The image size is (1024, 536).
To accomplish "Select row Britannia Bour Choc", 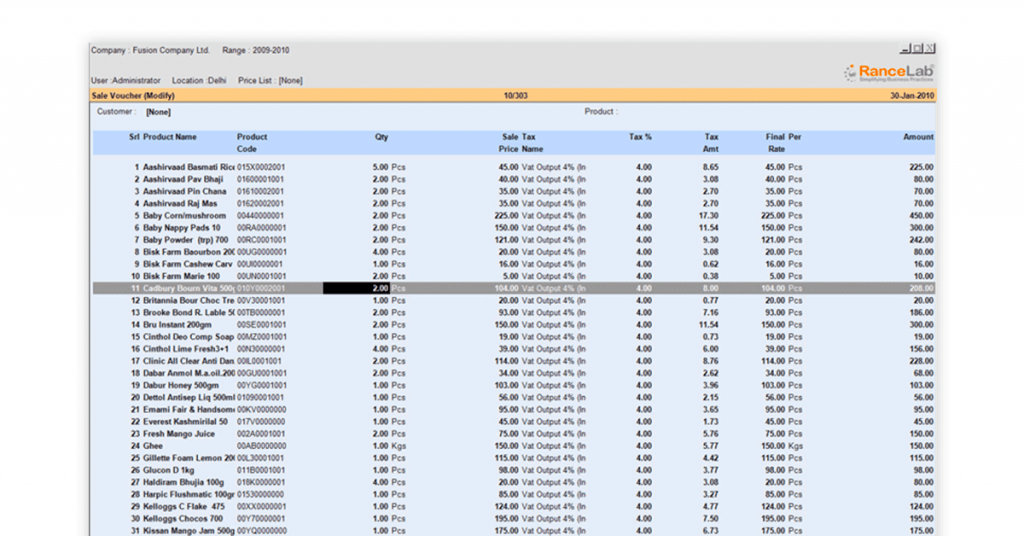I will click(514, 300).
